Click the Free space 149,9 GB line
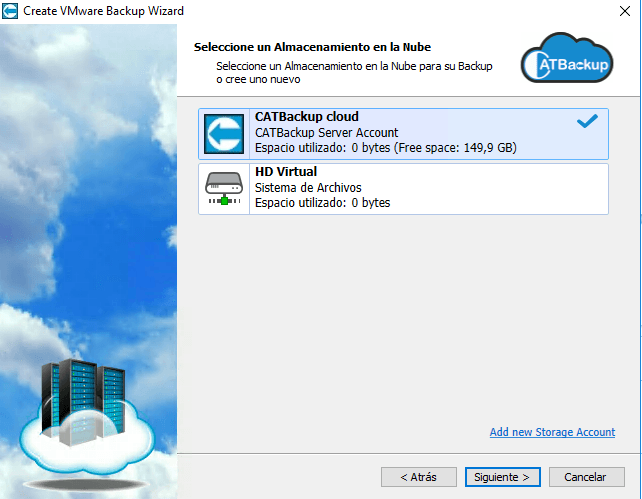 [x=386, y=148]
